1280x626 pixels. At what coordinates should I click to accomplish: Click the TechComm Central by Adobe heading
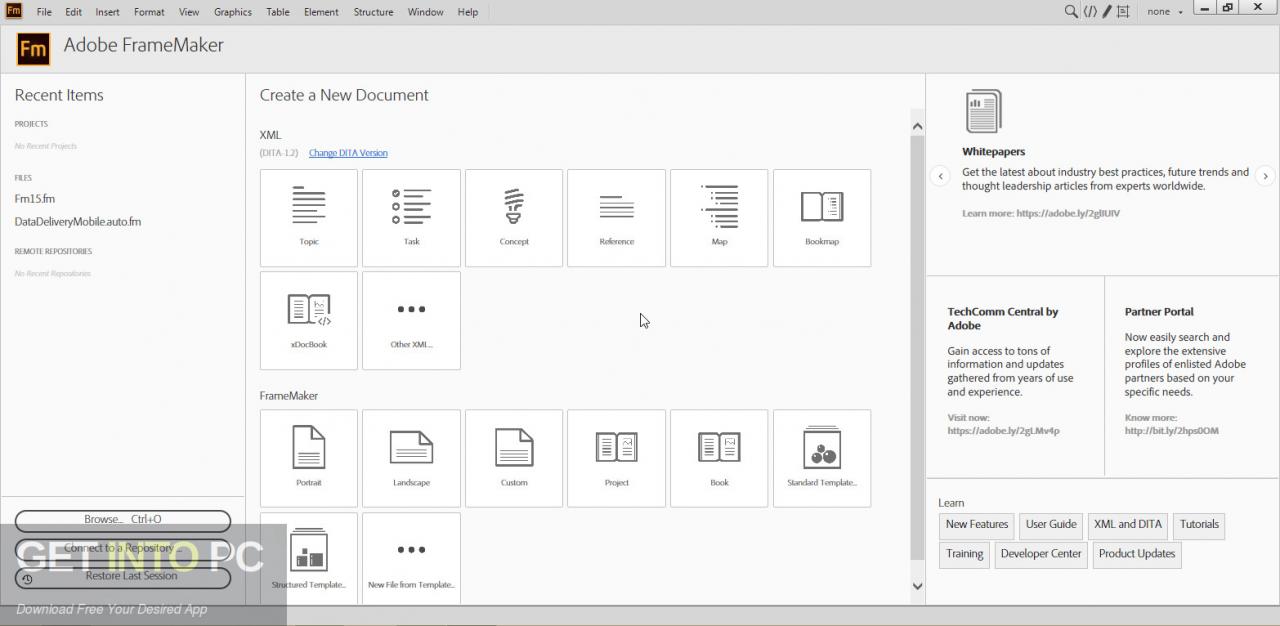(1002, 319)
